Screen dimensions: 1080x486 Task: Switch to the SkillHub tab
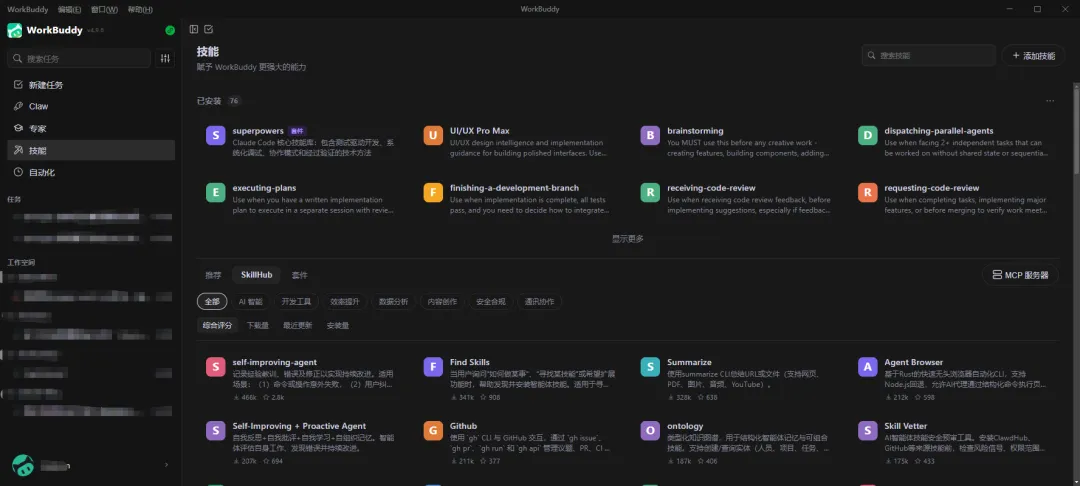click(256, 275)
